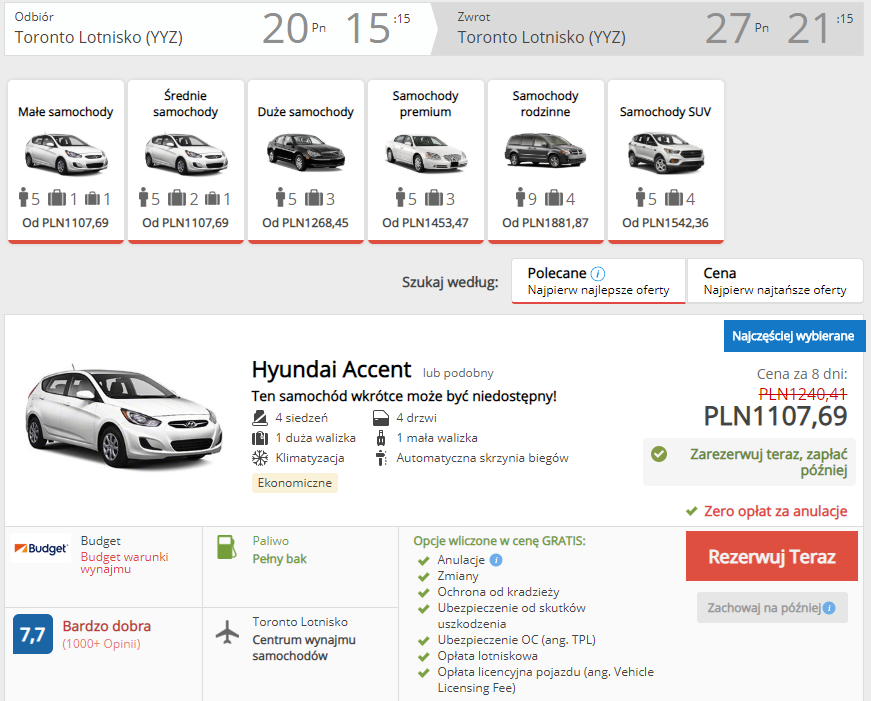Click the Odbiór Toronto Lotnisko (YYZ) pickup field
The width and height of the screenshot is (871, 701).
click(99, 29)
